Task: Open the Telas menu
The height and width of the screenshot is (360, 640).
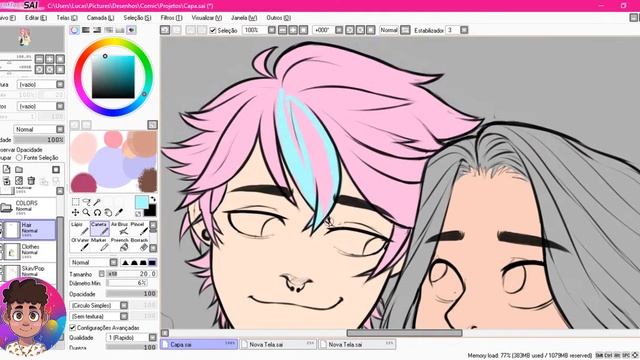Action: (x=67, y=18)
